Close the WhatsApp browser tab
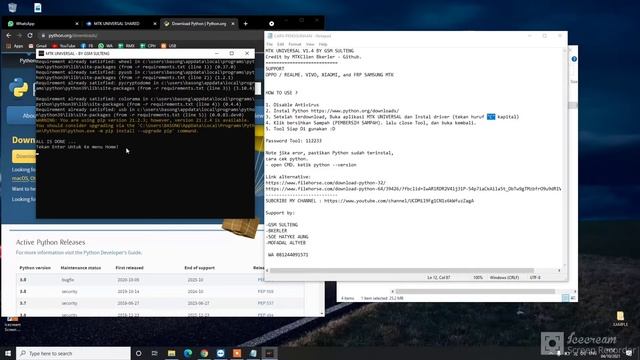640x360 pixels. tap(77, 24)
